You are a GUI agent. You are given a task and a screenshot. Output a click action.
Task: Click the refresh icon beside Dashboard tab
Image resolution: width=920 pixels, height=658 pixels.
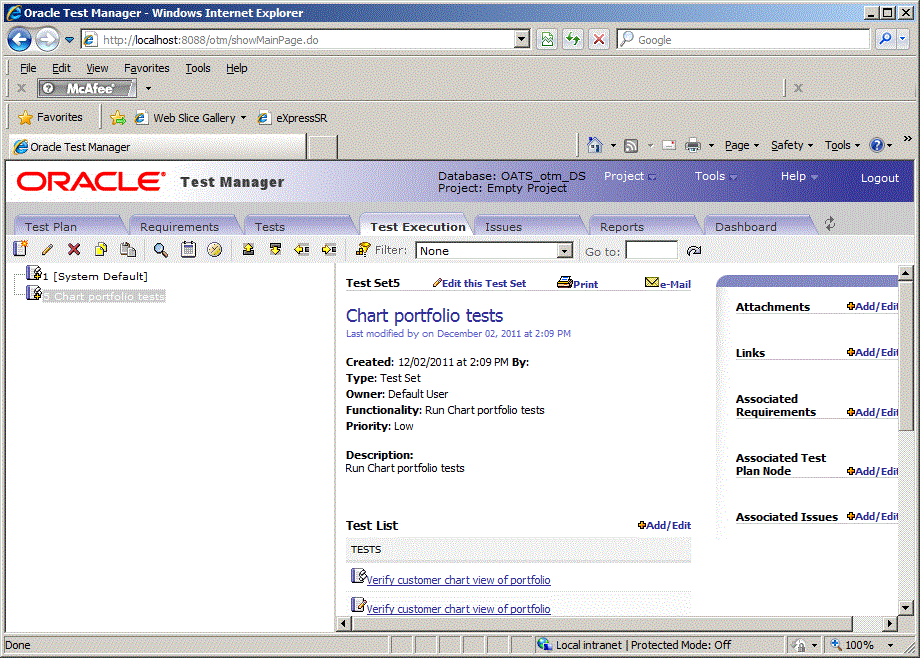tap(830, 223)
